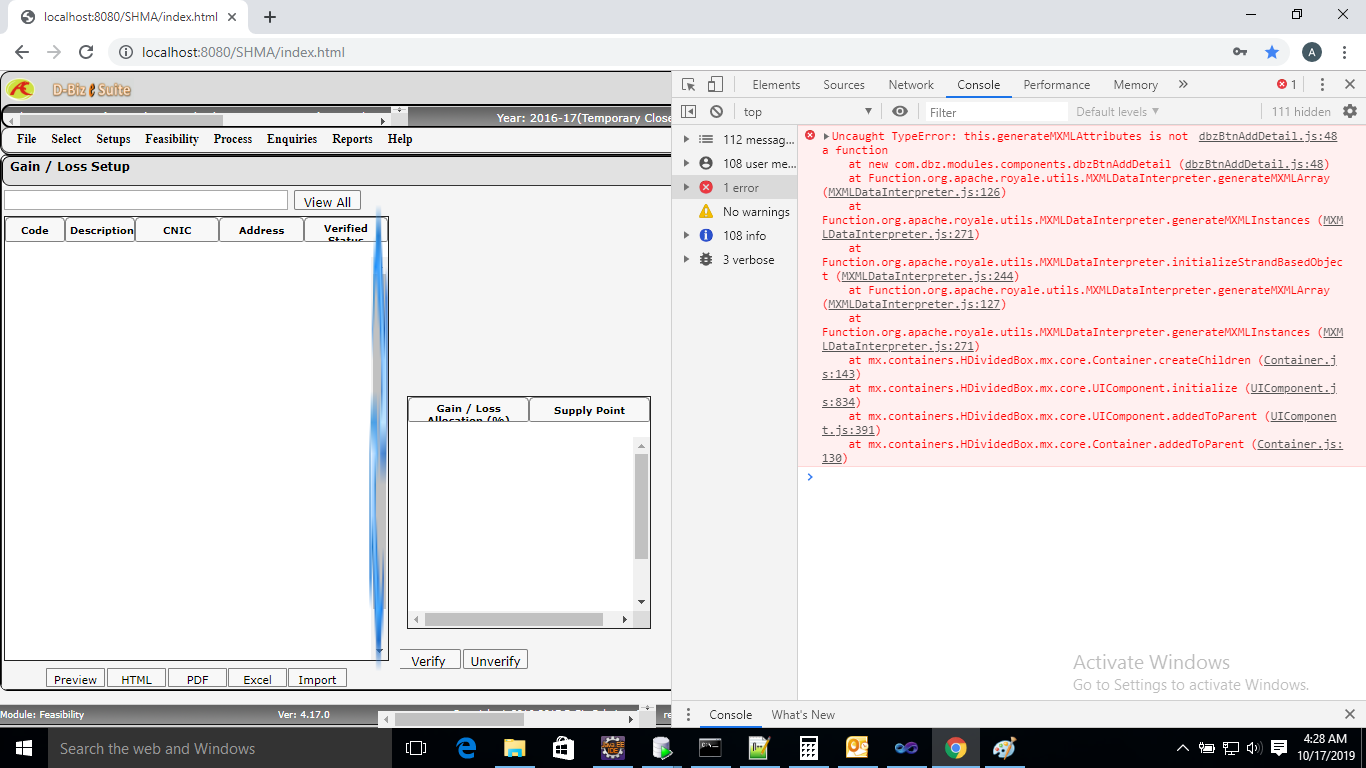Image resolution: width=1366 pixels, height=768 pixels.
Task: Open the Feasibility menu
Action: [171, 139]
